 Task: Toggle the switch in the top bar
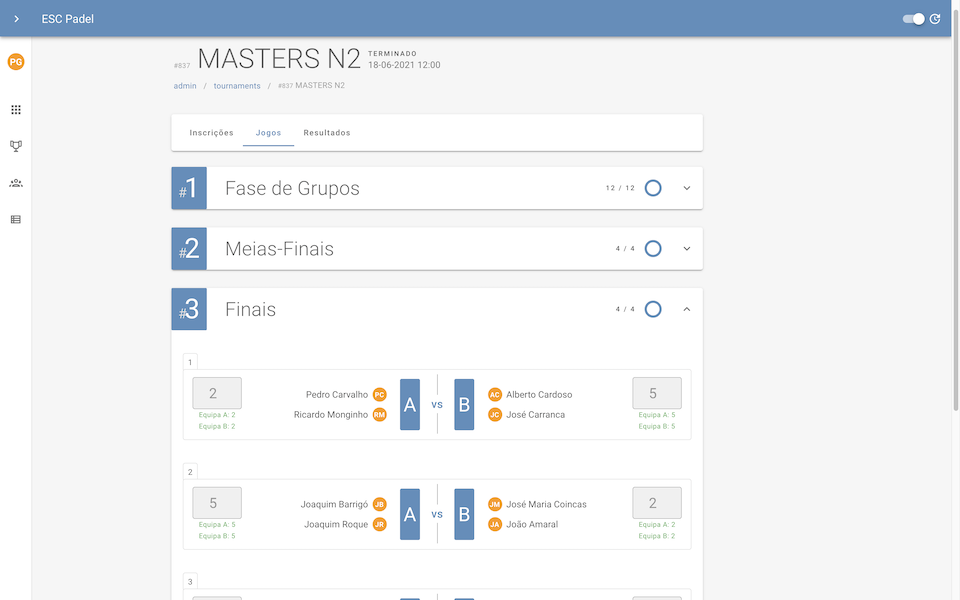coord(913,19)
